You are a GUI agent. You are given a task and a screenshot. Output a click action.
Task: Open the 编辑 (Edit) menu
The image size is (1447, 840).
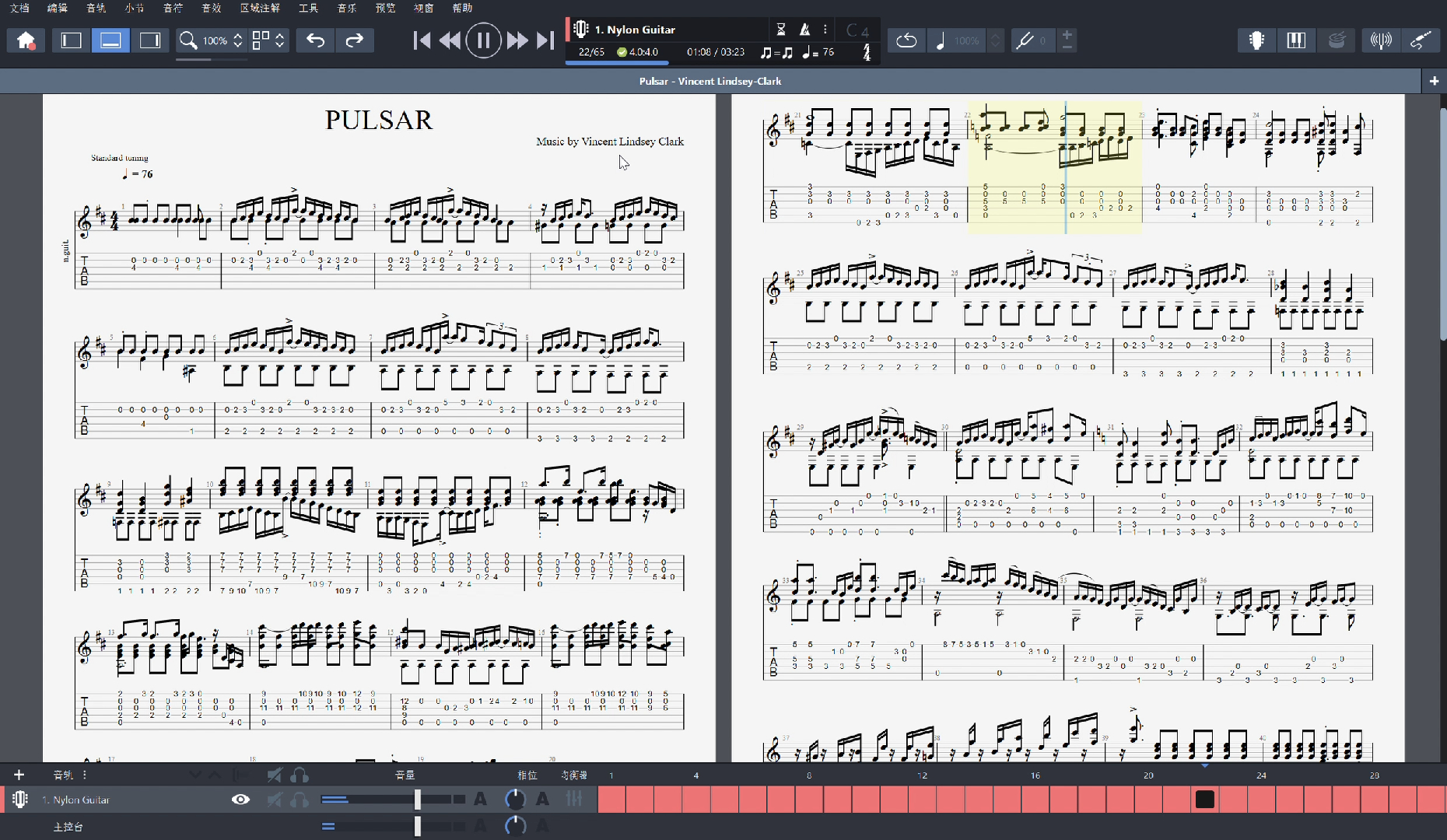click(58, 8)
